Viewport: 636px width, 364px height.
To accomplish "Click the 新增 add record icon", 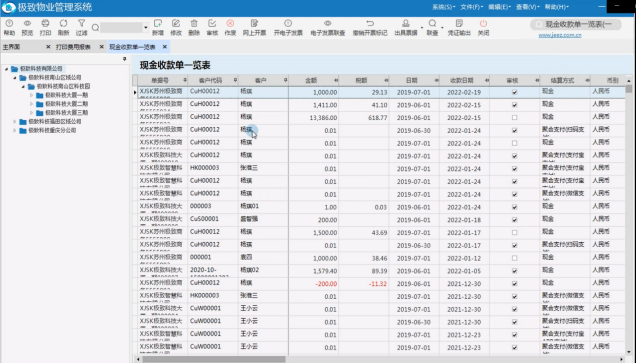I will (x=158, y=24).
